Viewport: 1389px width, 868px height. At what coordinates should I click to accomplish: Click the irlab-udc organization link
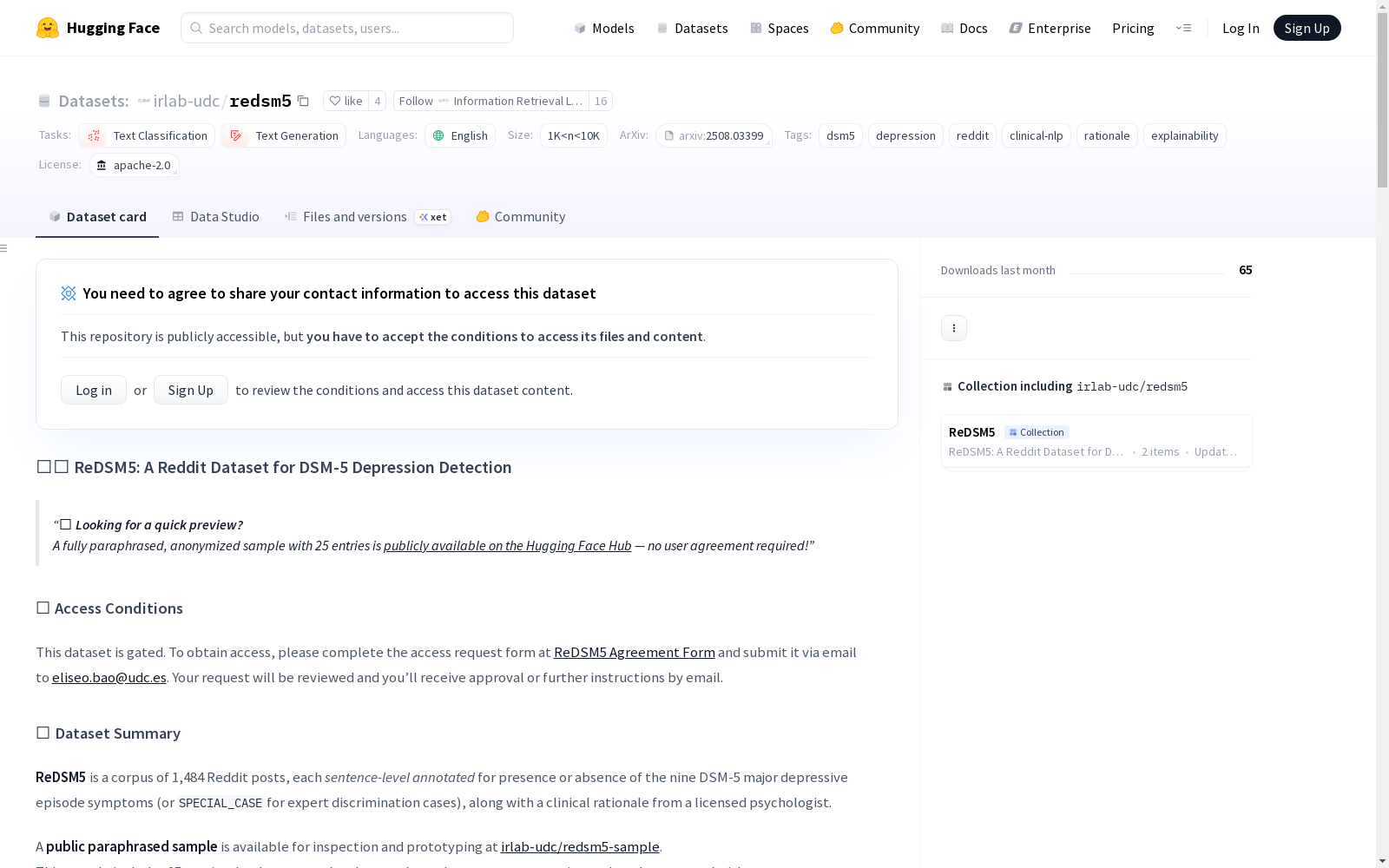(187, 101)
